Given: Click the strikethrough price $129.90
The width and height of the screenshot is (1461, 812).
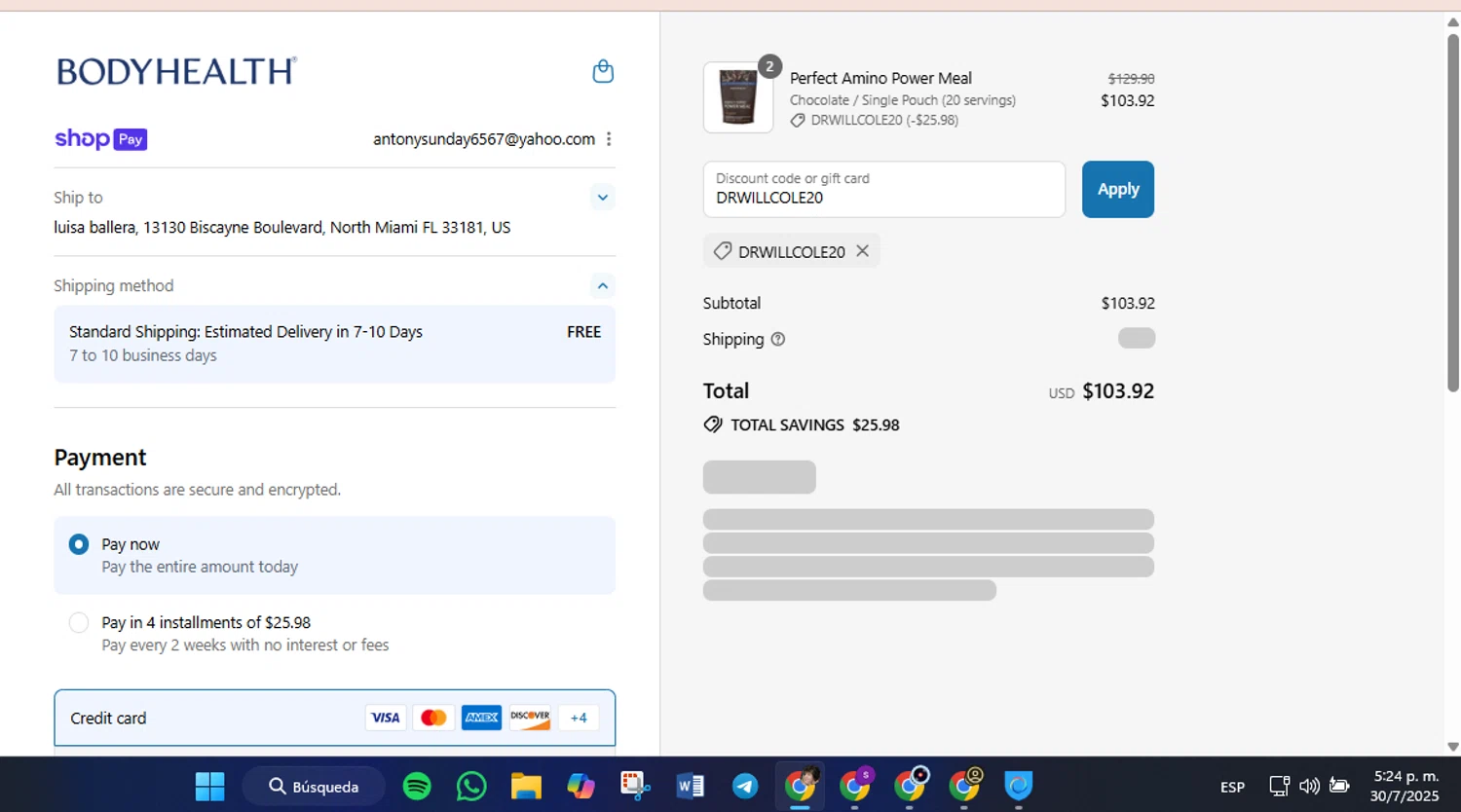Looking at the screenshot, I should 1131,79.
